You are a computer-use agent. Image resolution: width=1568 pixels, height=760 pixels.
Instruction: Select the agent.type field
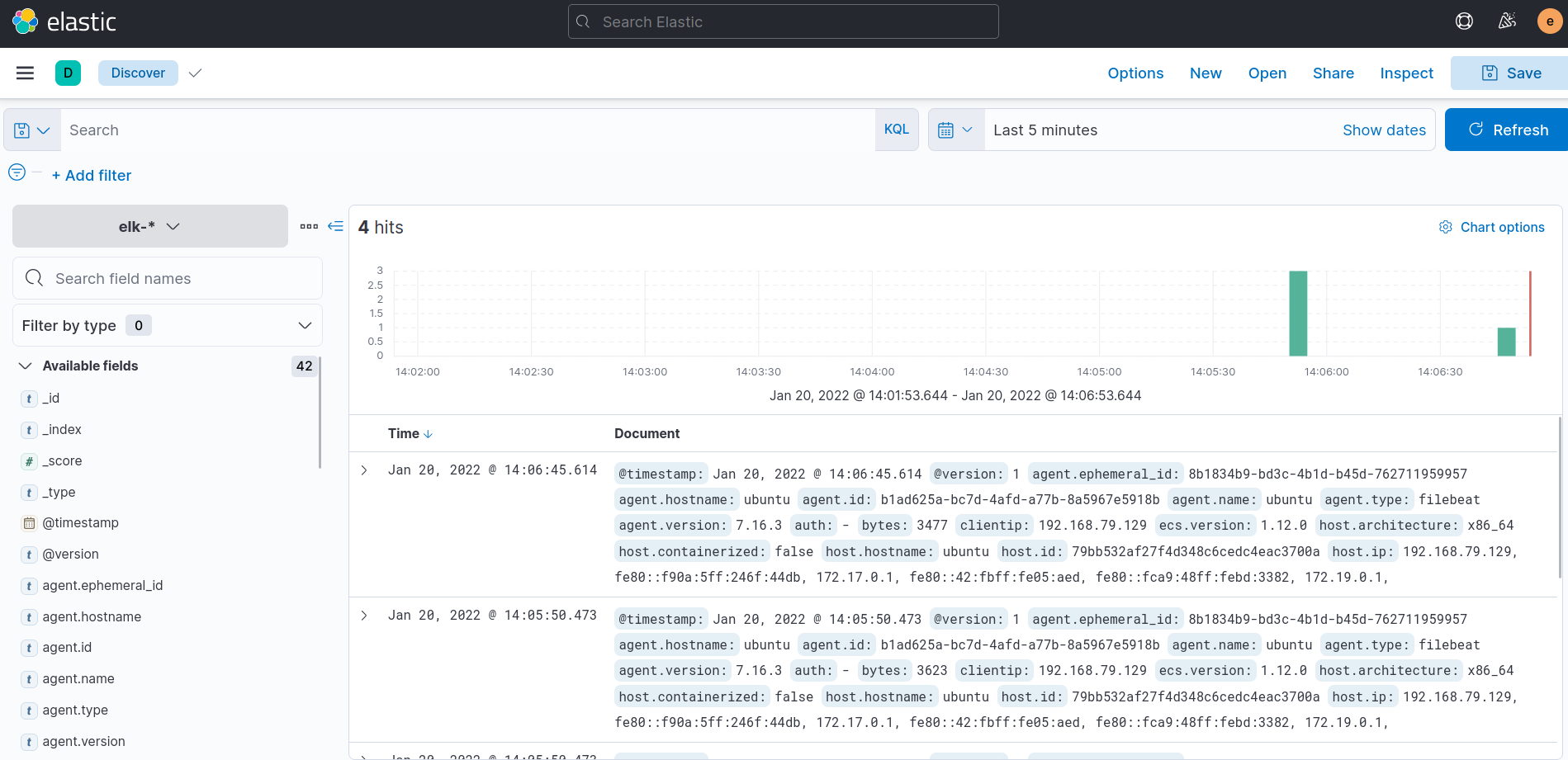(75, 710)
